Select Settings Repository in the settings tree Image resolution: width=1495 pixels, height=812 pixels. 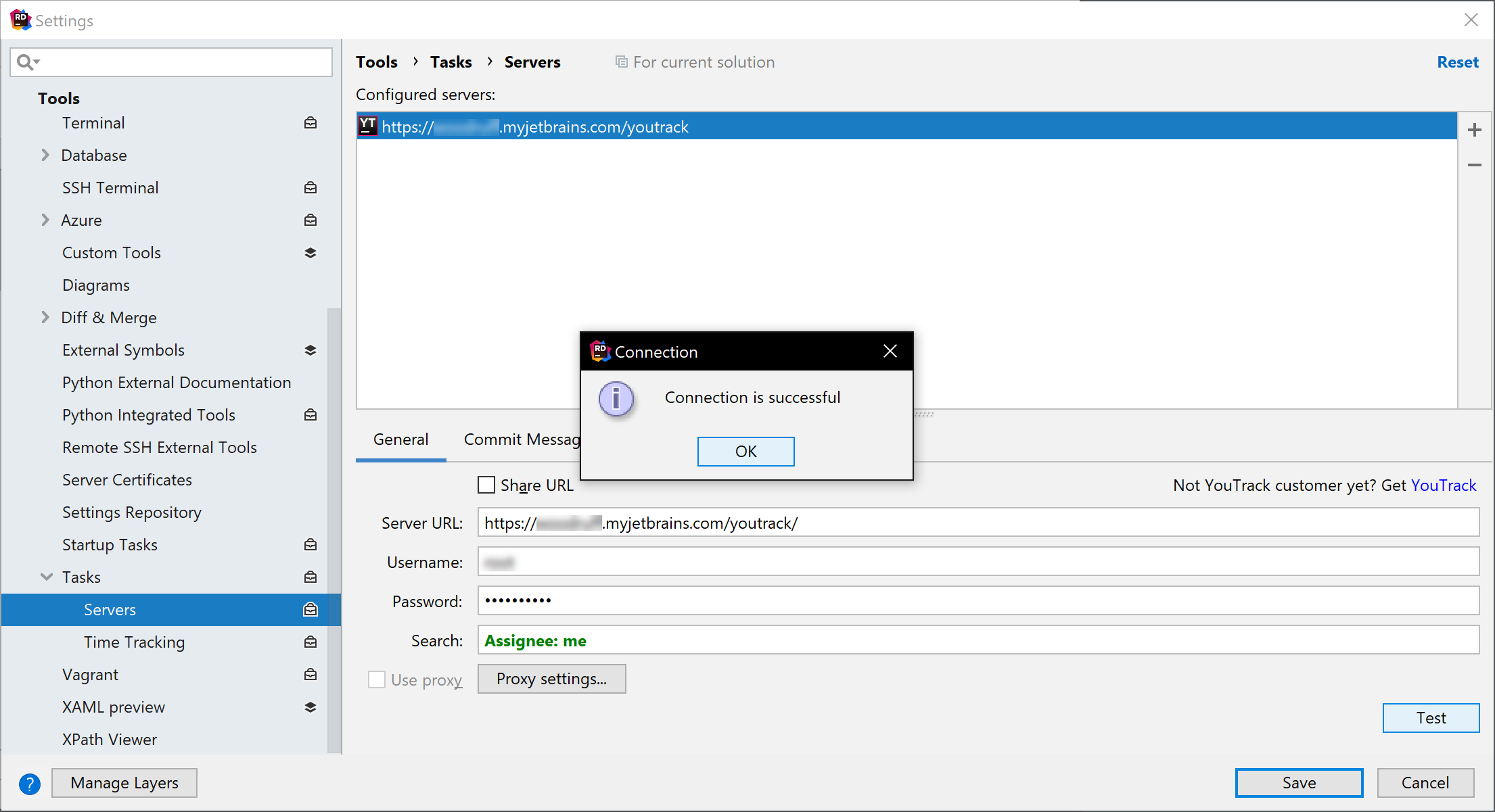132,512
